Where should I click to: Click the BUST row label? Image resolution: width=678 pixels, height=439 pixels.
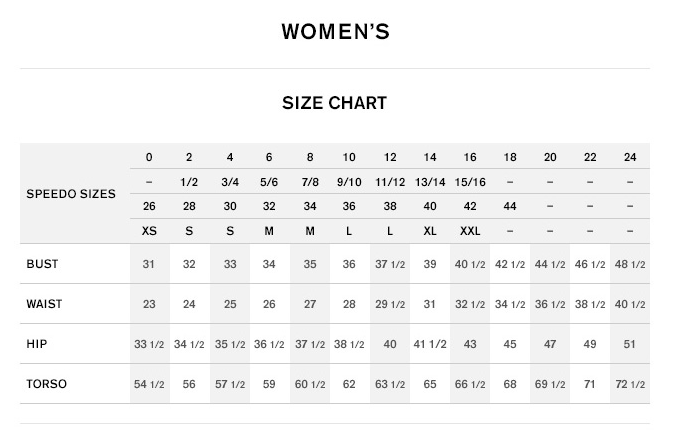43,264
